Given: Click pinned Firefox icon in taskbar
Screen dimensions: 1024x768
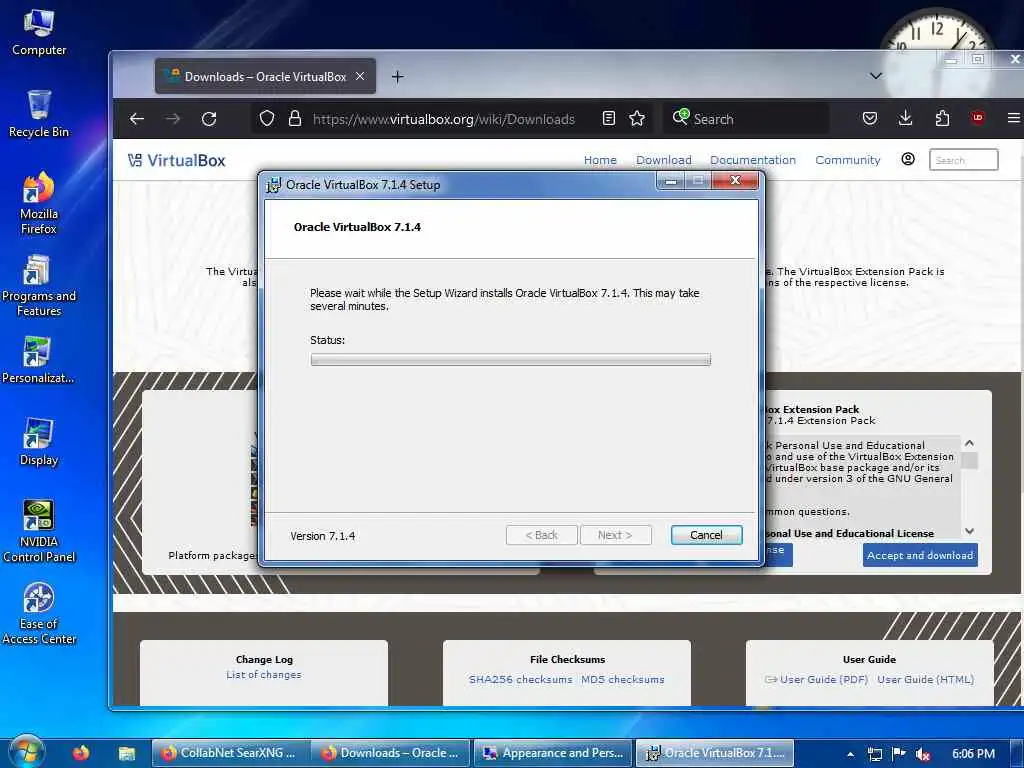Looking at the screenshot, I should tap(81, 753).
